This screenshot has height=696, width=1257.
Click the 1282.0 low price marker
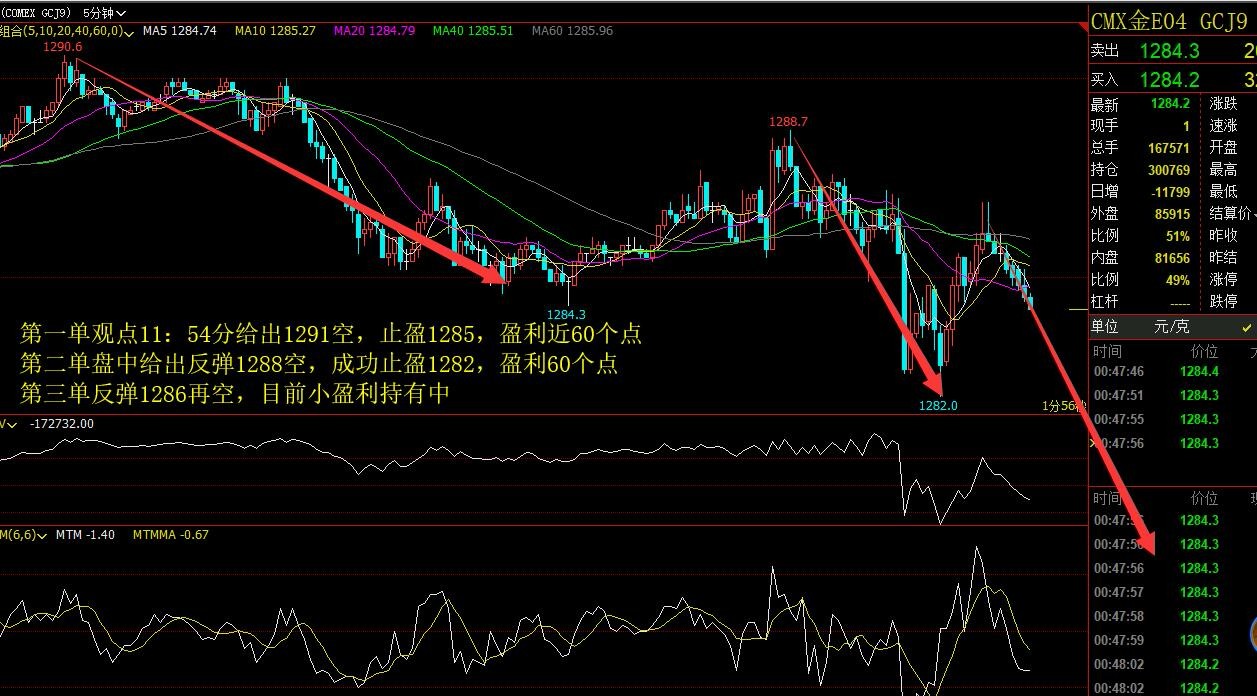[x=938, y=405]
